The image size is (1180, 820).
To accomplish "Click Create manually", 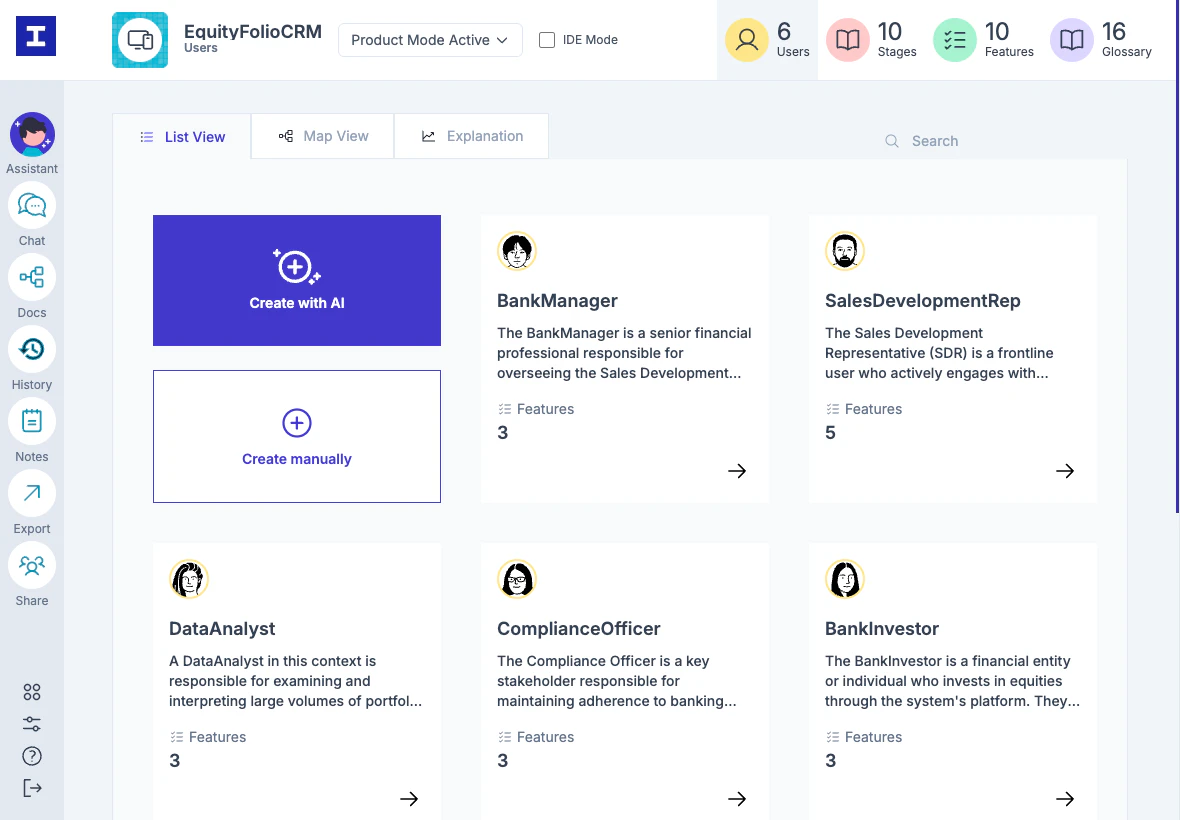I will tap(296, 436).
